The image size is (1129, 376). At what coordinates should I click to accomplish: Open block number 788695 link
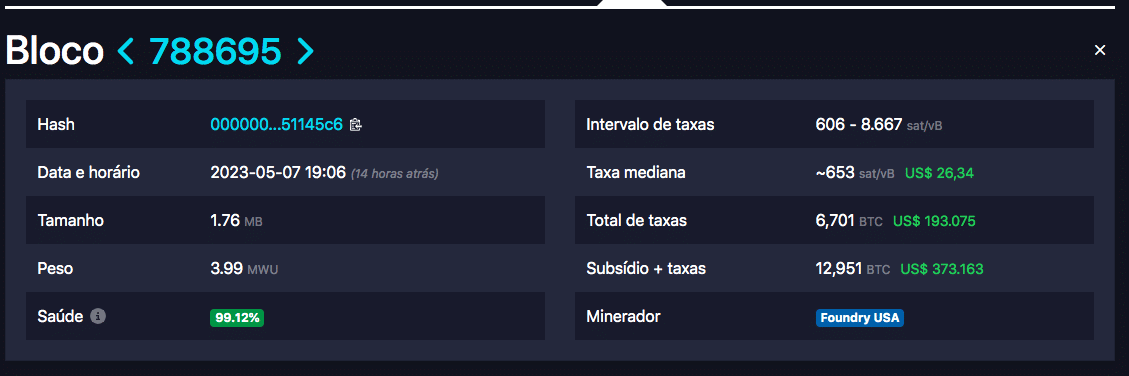[x=215, y=51]
